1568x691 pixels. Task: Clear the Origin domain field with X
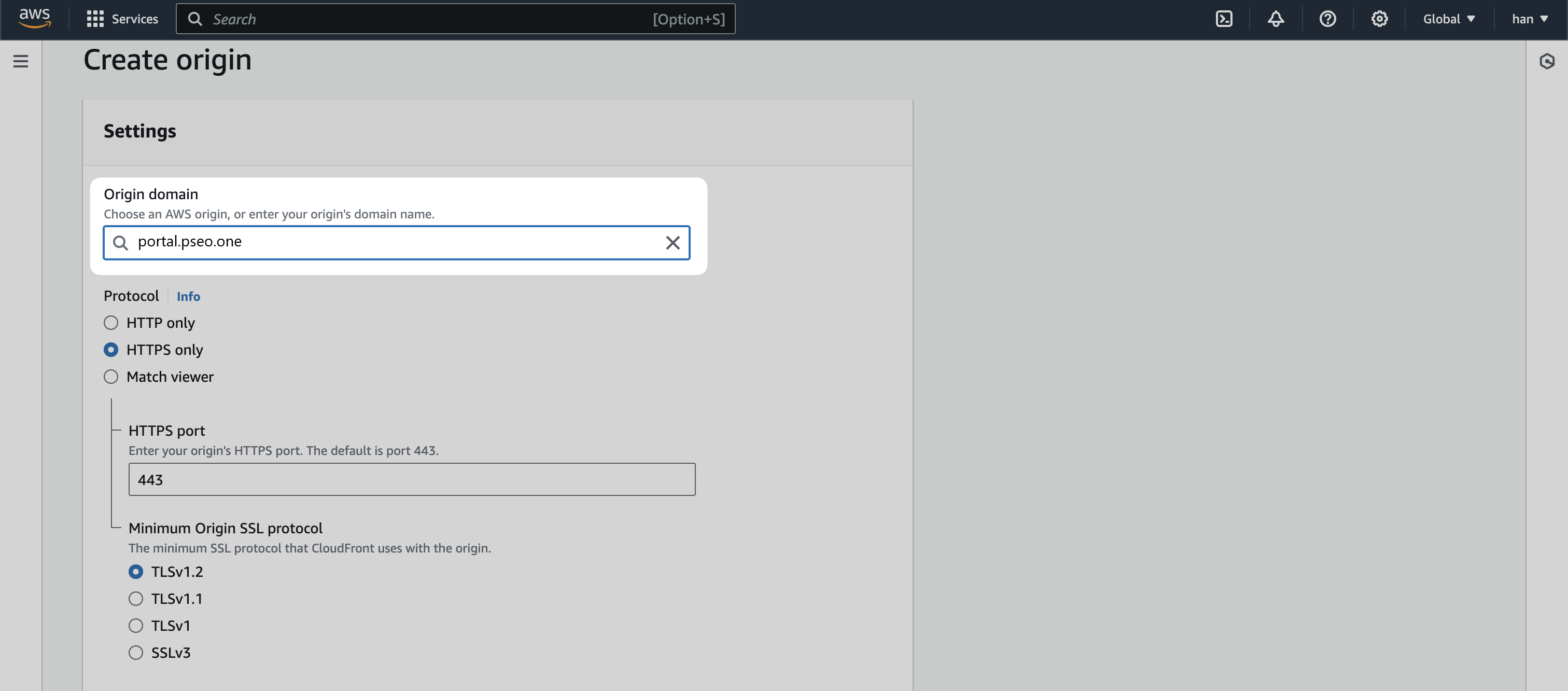tap(673, 243)
